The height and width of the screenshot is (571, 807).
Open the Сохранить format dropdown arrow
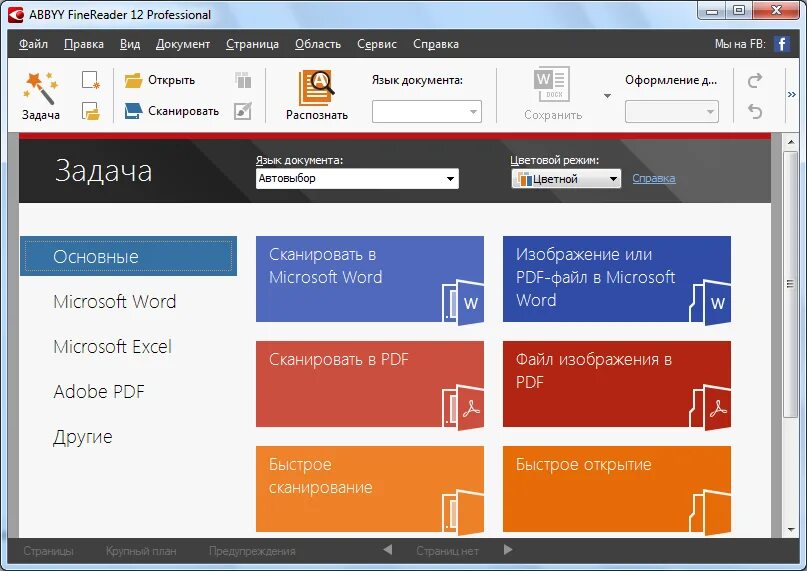(607, 96)
